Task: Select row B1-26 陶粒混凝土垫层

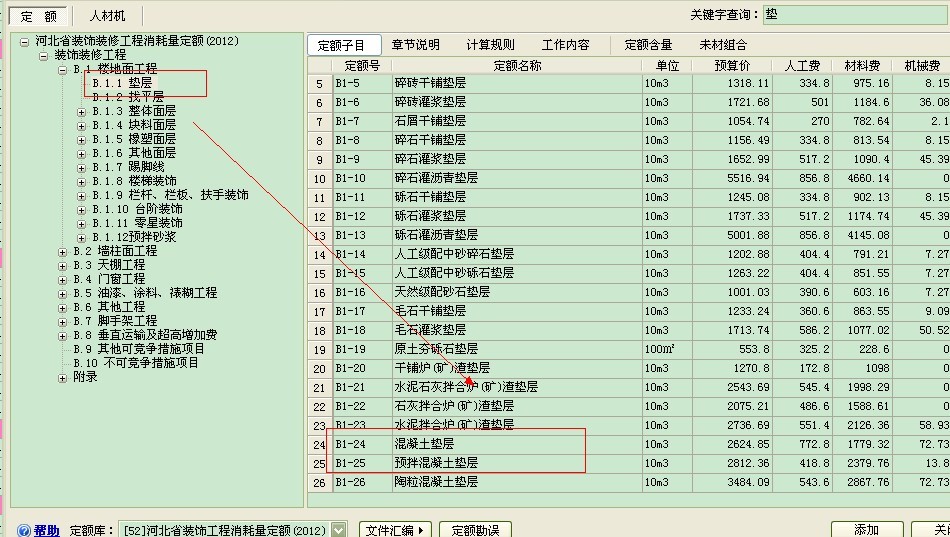Action: click(629, 482)
